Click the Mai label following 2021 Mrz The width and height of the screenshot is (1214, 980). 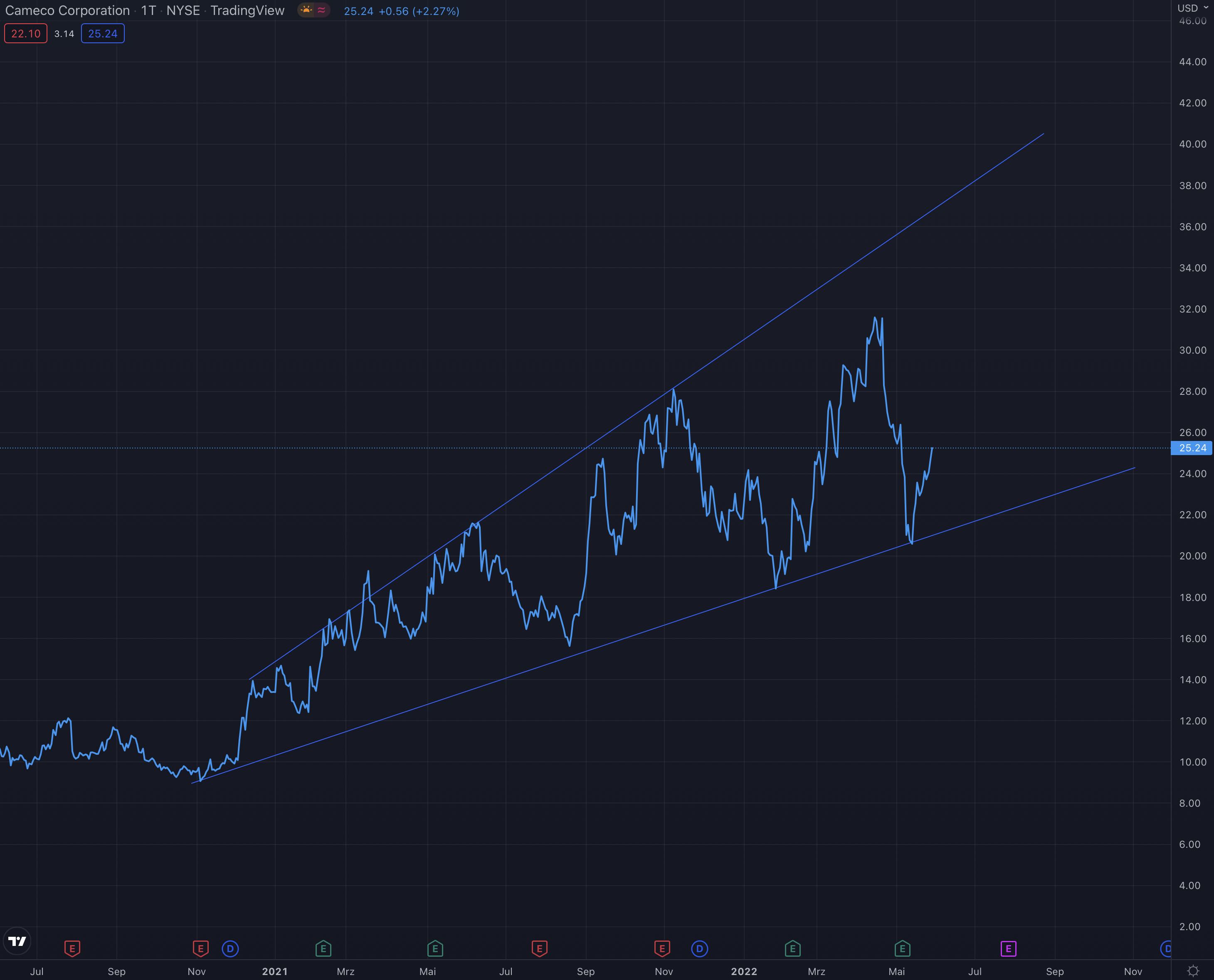click(427, 971)
